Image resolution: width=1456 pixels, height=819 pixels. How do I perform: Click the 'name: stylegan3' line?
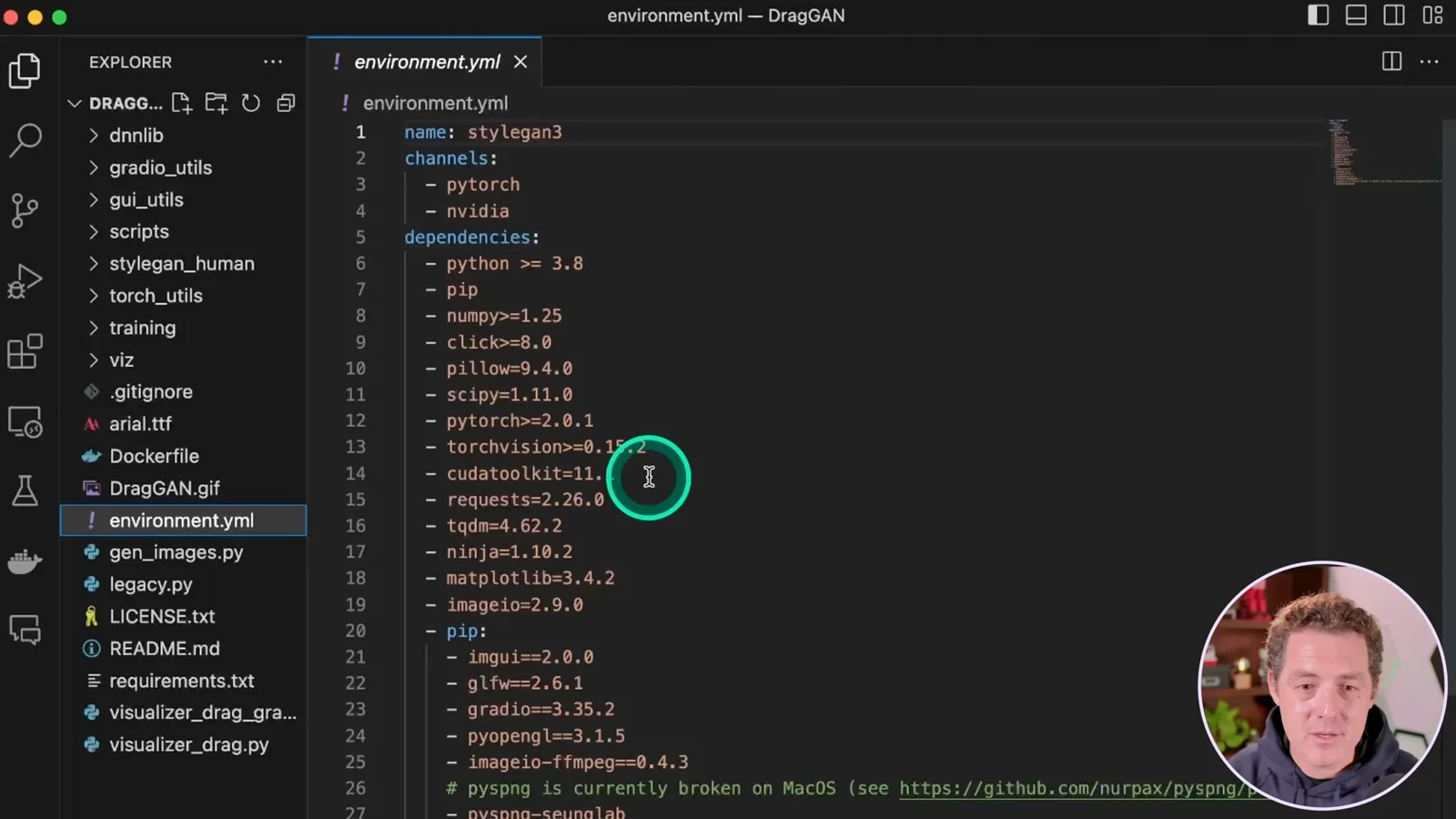pos(483,132)
